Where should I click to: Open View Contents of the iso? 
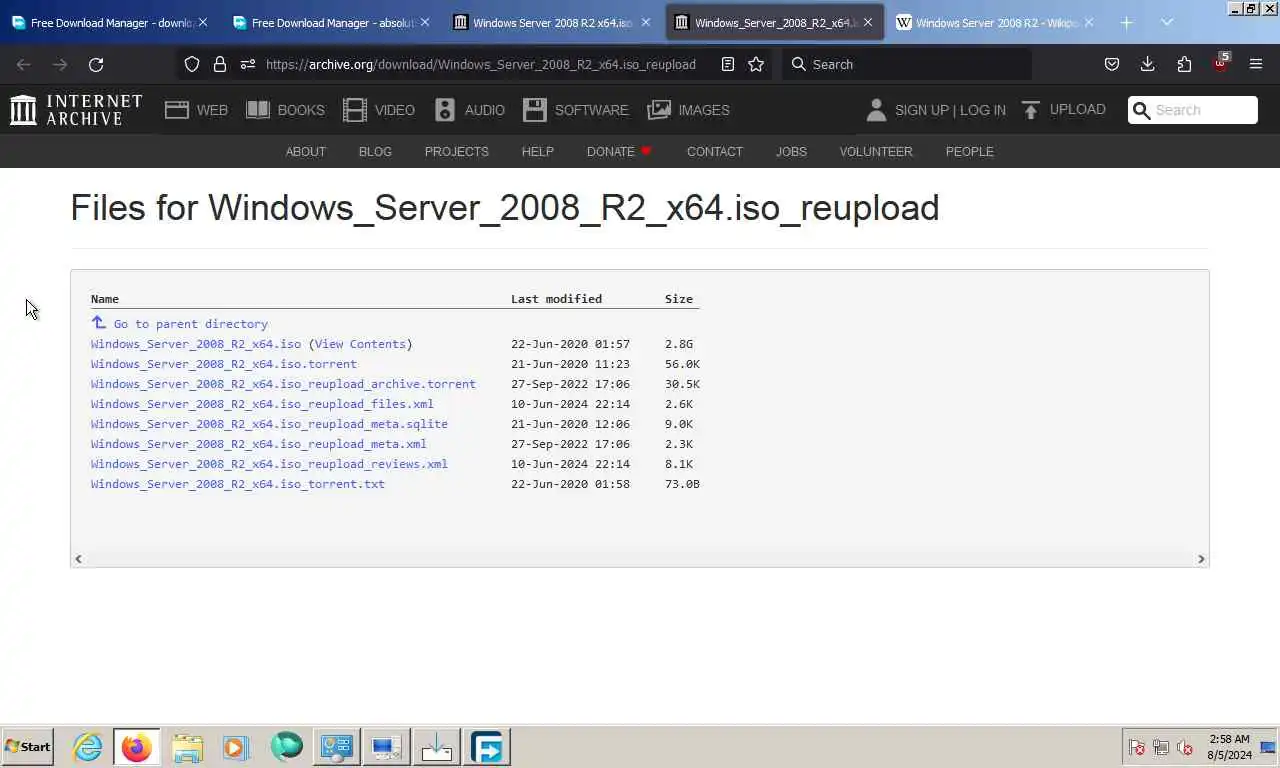(x=360, y=344)
